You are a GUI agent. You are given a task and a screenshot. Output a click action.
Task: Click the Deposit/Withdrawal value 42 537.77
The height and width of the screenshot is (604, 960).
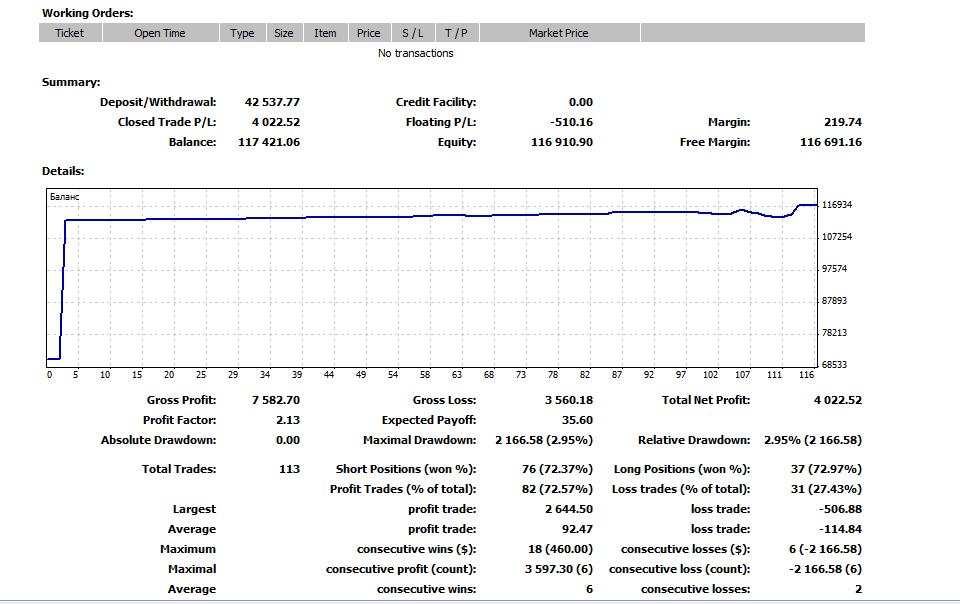pyautogui.click(x=272, y=102)
